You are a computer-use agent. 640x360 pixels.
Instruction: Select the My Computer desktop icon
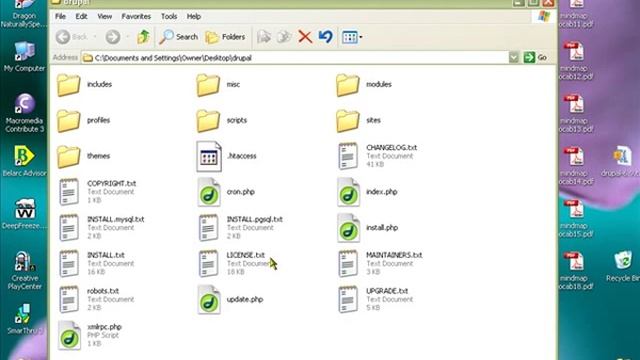(24, 57)
